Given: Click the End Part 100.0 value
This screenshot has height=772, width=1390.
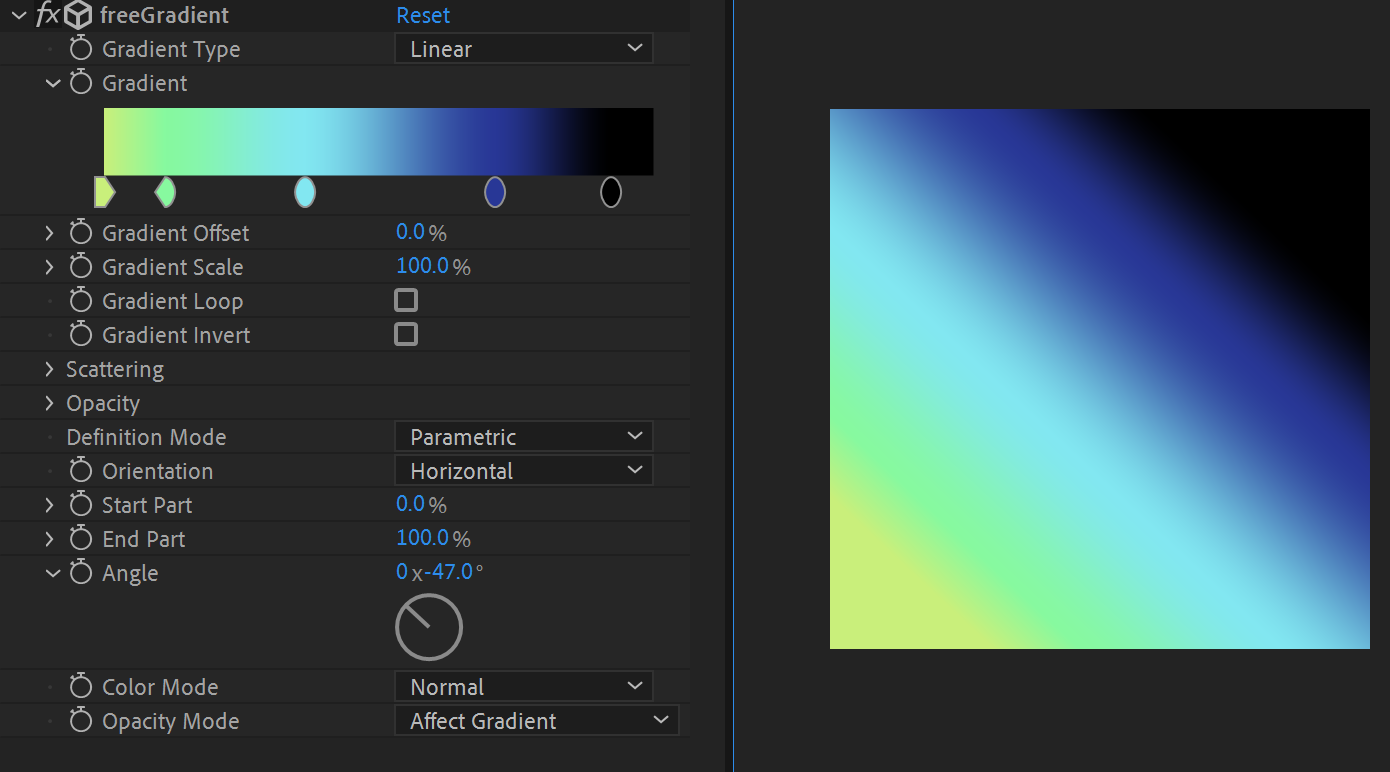Looking at the screenshot, I should (x=423, y=539).
